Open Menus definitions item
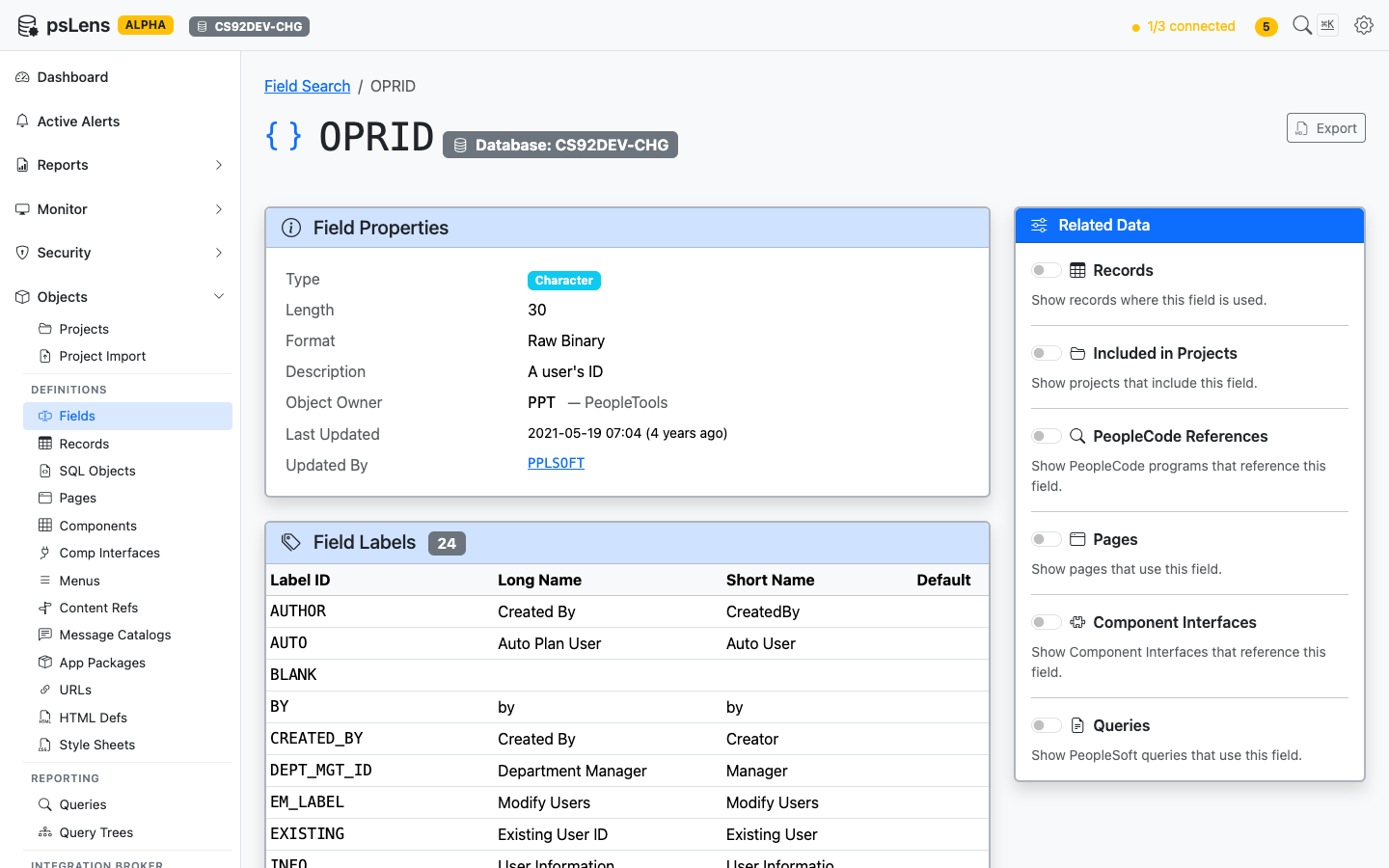The width and height of the screenshot is (1389, 868). pyautogui.click(x=127, y=581)
